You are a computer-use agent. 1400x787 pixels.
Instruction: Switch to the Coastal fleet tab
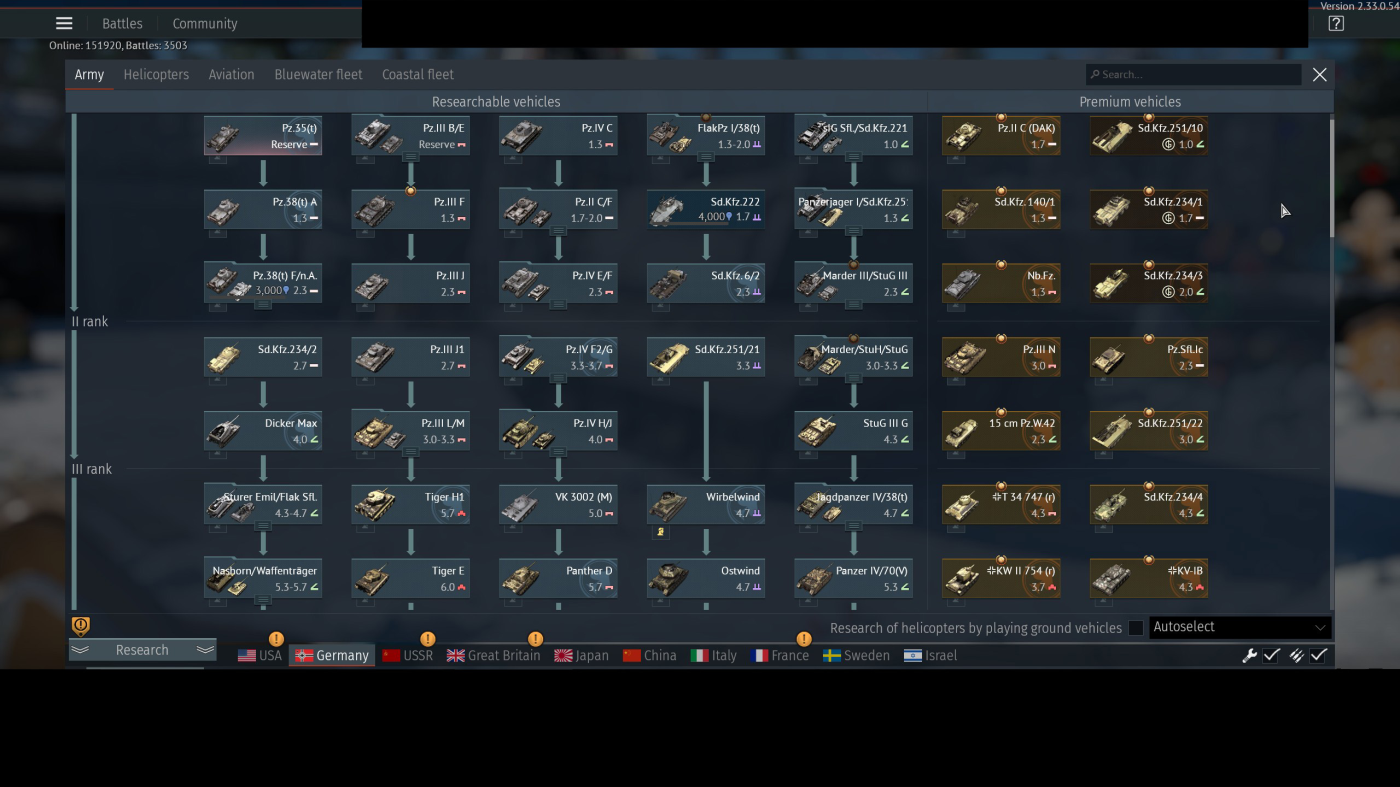(418, 75)
